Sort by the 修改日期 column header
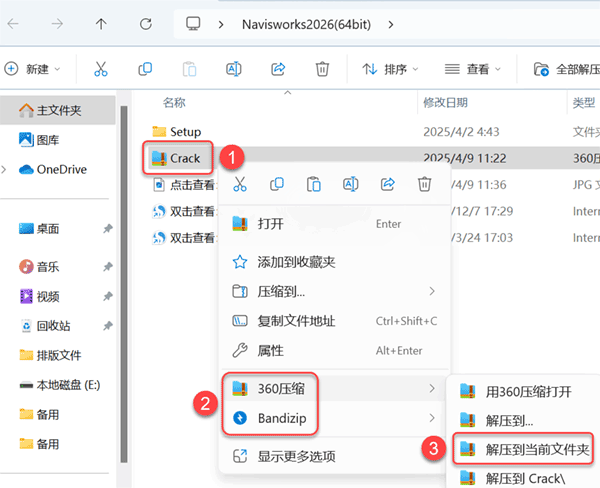 (445, 103)
